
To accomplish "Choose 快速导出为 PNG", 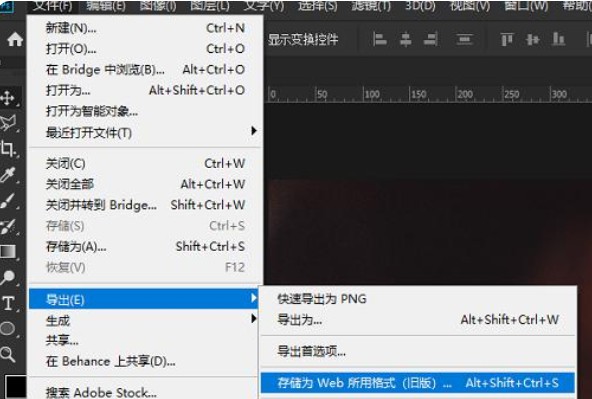I will click(418, 299).
